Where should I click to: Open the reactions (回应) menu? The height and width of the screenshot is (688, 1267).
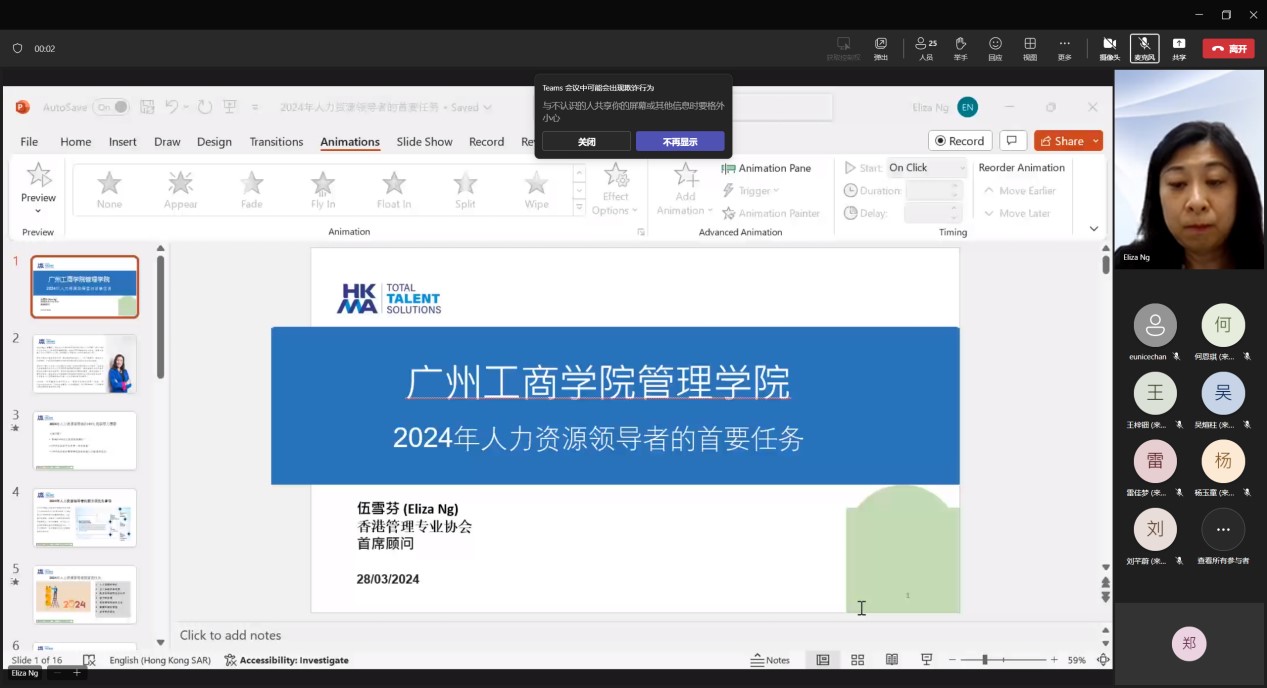point(995,47)
